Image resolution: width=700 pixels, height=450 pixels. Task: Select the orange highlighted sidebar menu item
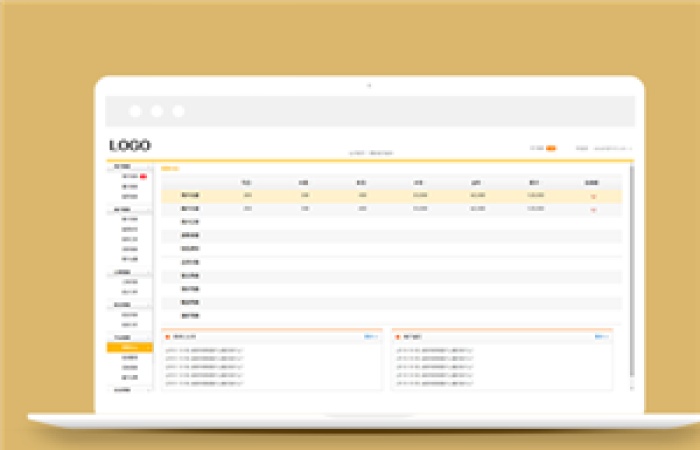(x=129, y=347)
